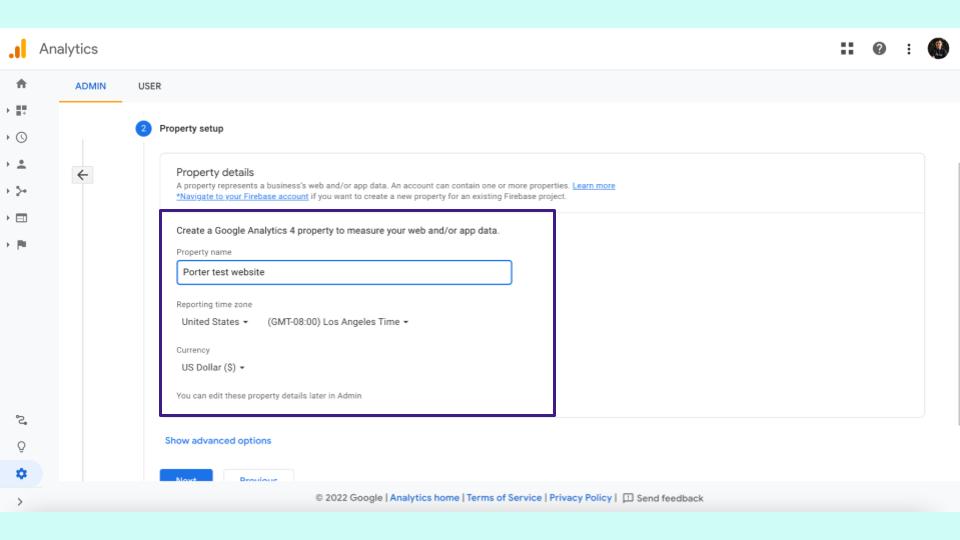This screenshot has height=540, width=960.
Task: Open the Behavior sidebar icon
Action: tap(21, 218)
